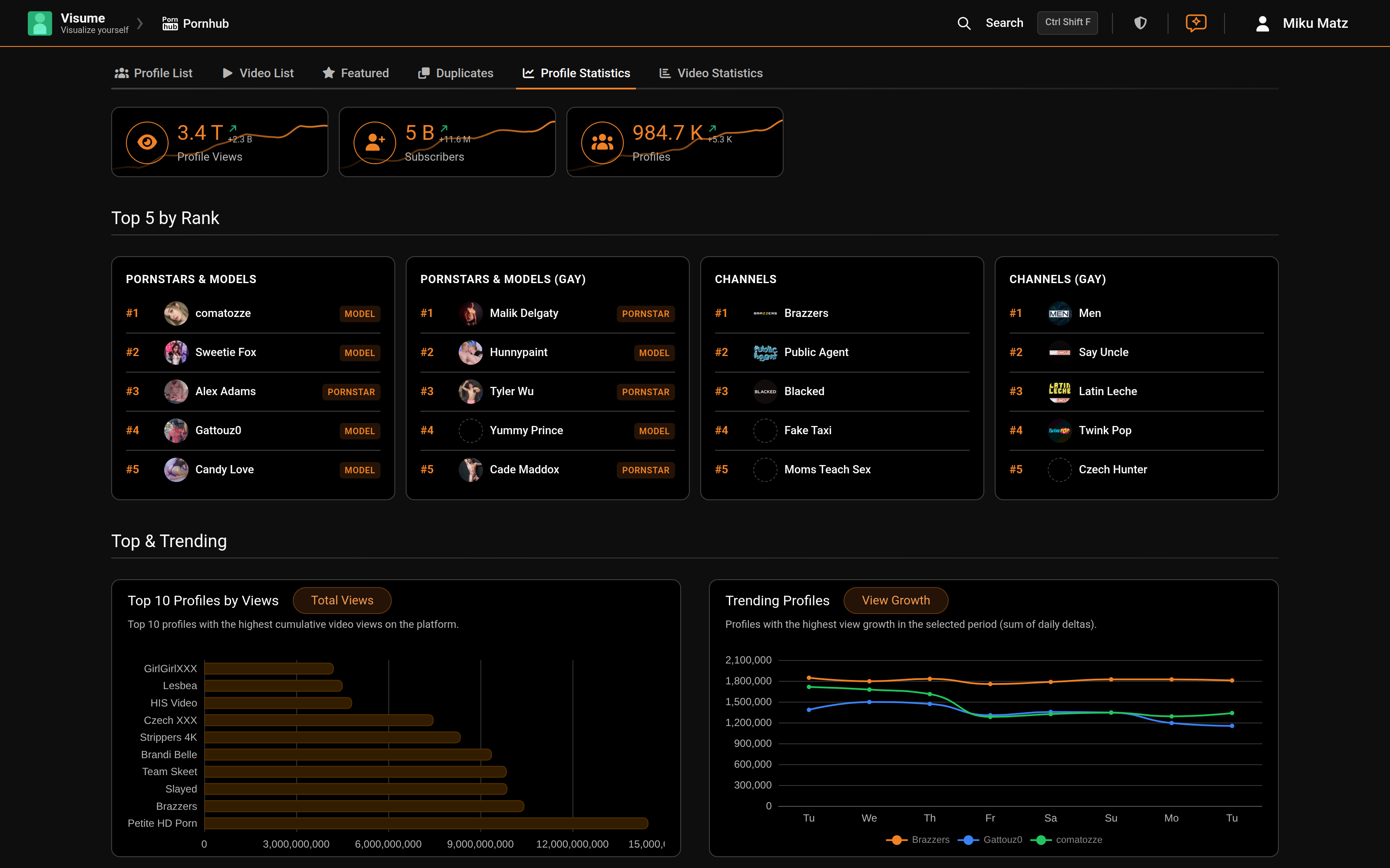
Task: Open the Fake Taxi channel entry
Action: [842, 431]
